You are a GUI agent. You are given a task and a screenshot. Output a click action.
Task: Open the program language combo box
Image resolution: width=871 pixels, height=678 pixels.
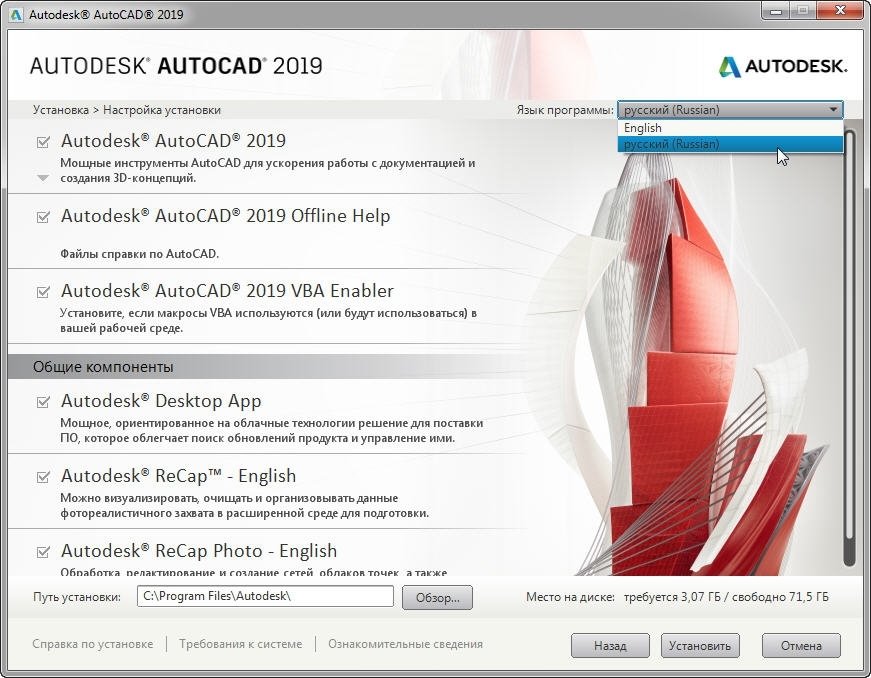pos(730,110)
